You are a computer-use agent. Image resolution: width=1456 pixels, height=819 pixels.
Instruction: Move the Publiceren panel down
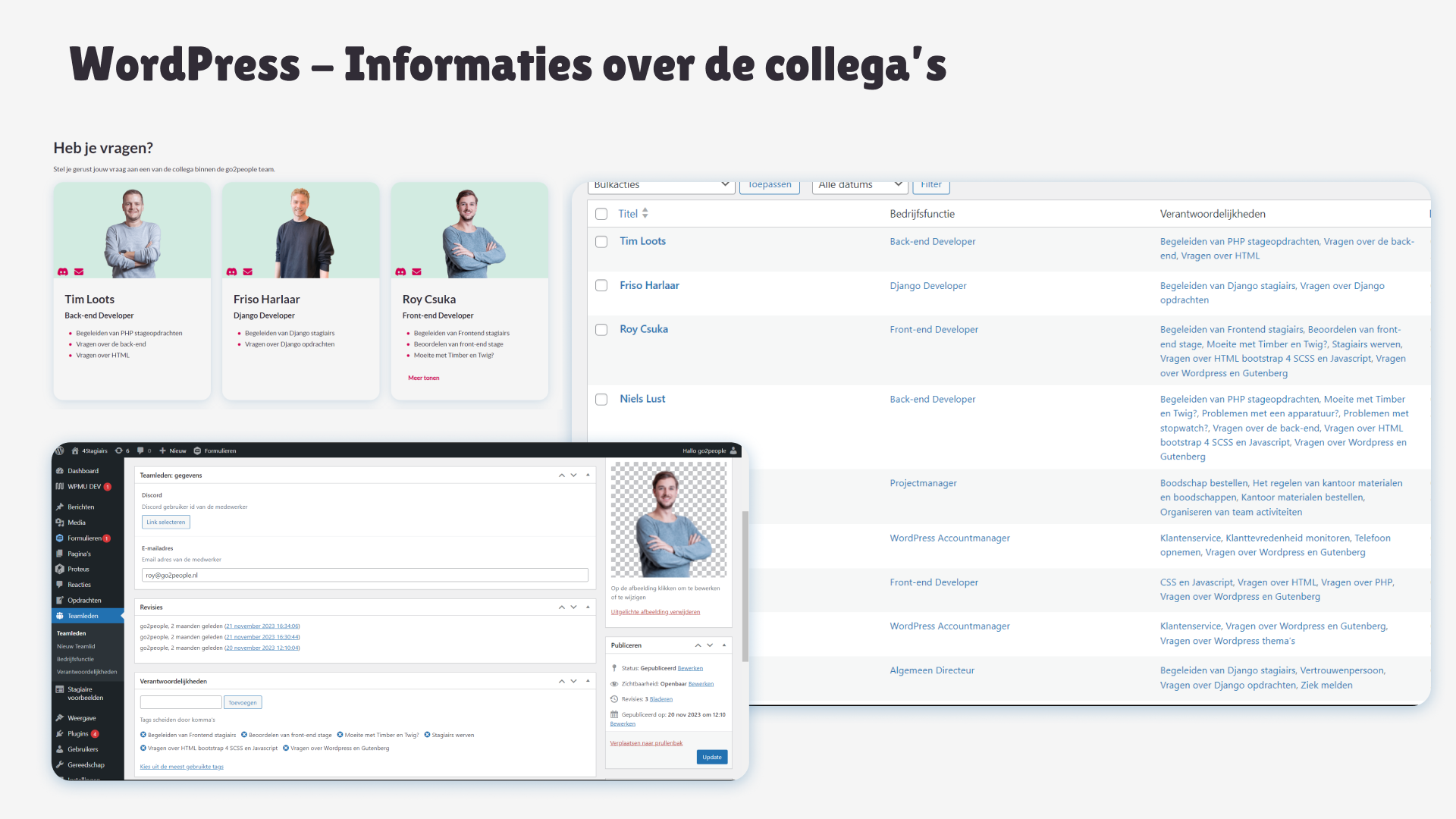click(x=710, y=645)
